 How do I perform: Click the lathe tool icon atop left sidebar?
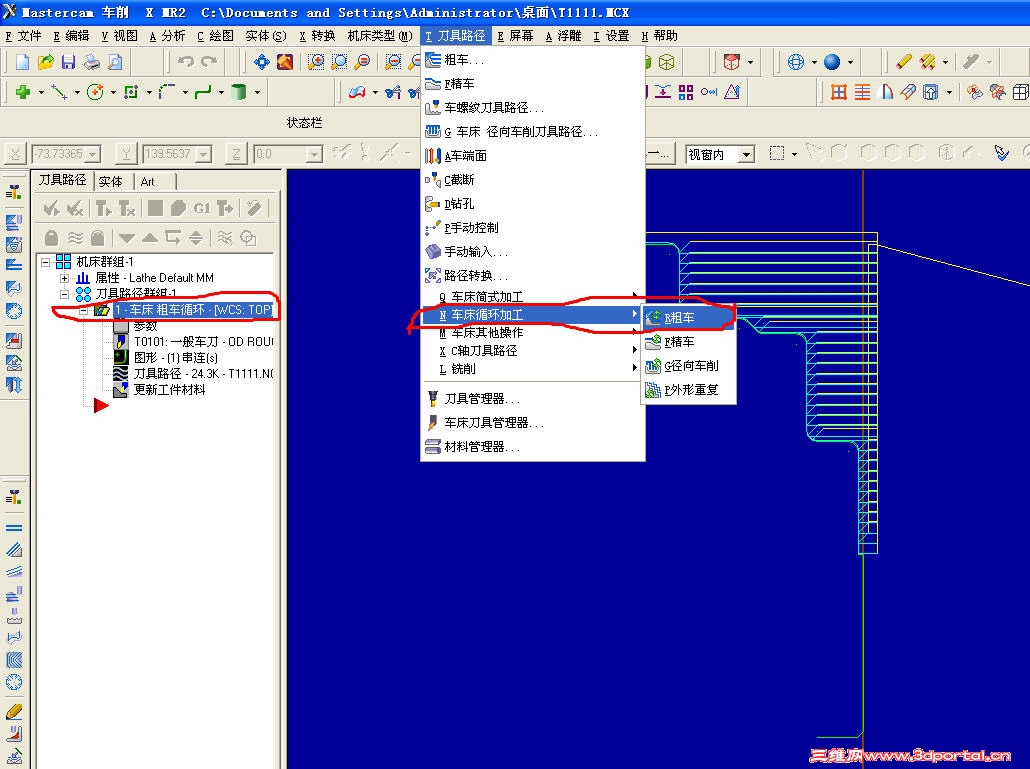tap(14, 192)
